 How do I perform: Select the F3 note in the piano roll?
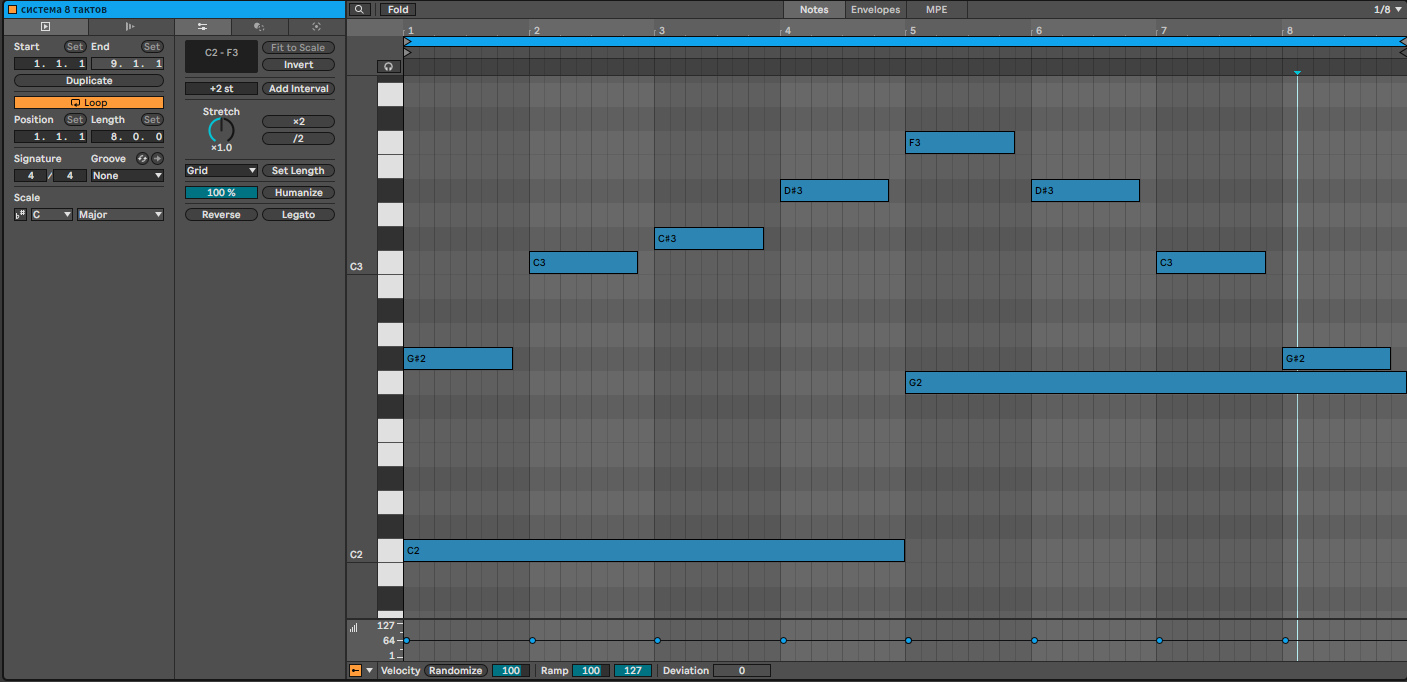pyautogui.click(x=960, y=142)
